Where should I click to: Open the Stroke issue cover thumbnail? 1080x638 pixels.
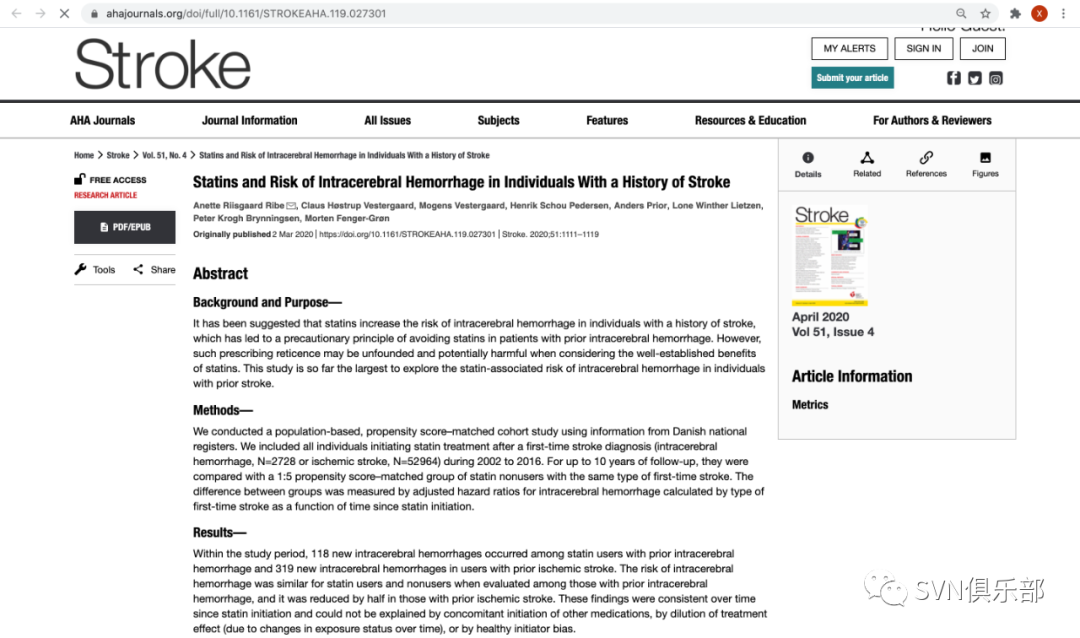tap(830, 256)
